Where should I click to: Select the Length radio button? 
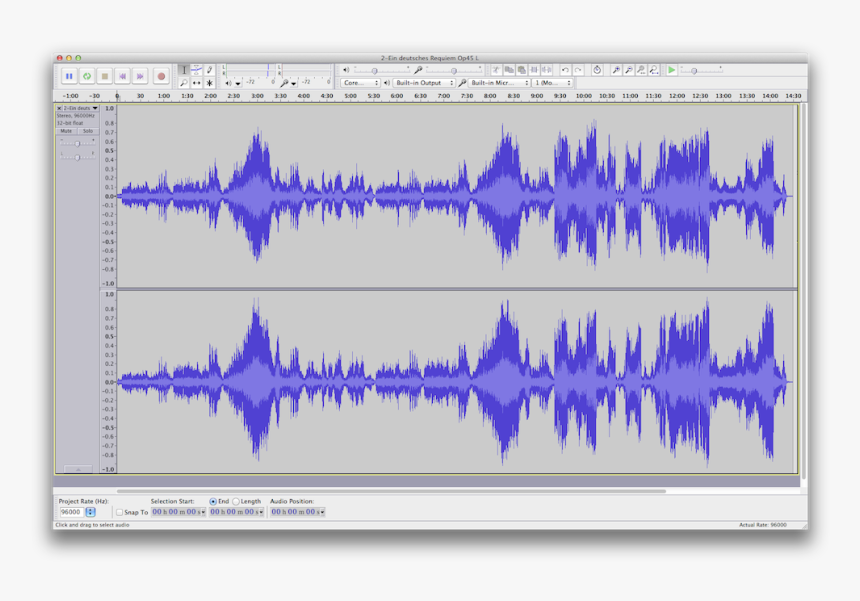pos(236,501)
